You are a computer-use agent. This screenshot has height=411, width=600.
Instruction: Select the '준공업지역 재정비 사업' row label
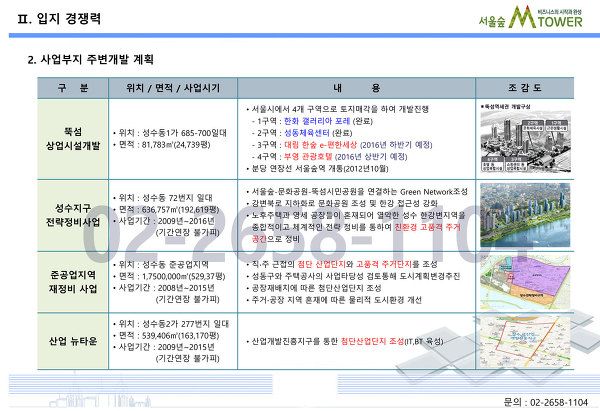tap(73, 282)
